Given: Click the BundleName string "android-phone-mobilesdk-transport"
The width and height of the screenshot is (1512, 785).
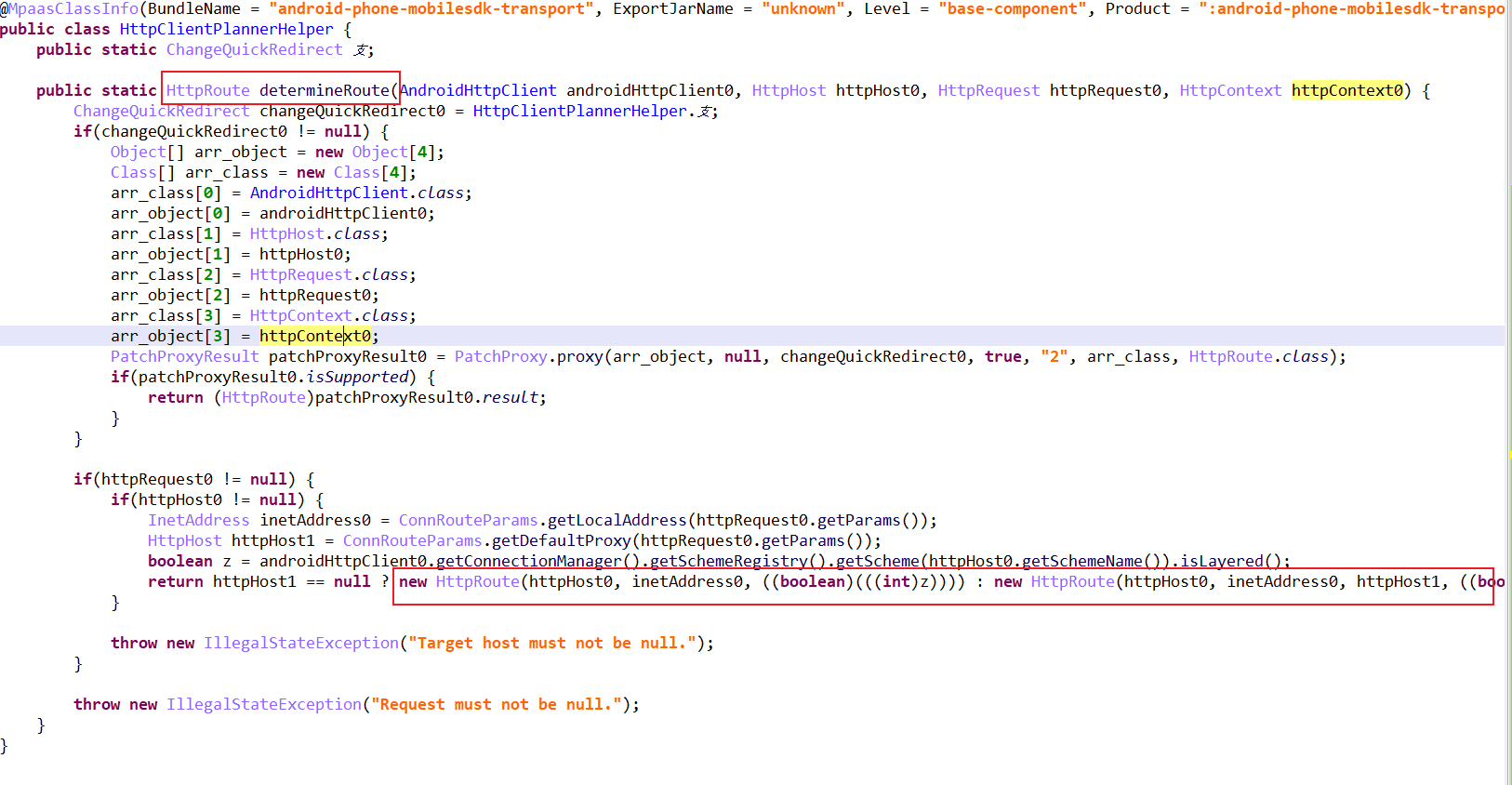Looking at the screenshot, I should coord(431,8).
